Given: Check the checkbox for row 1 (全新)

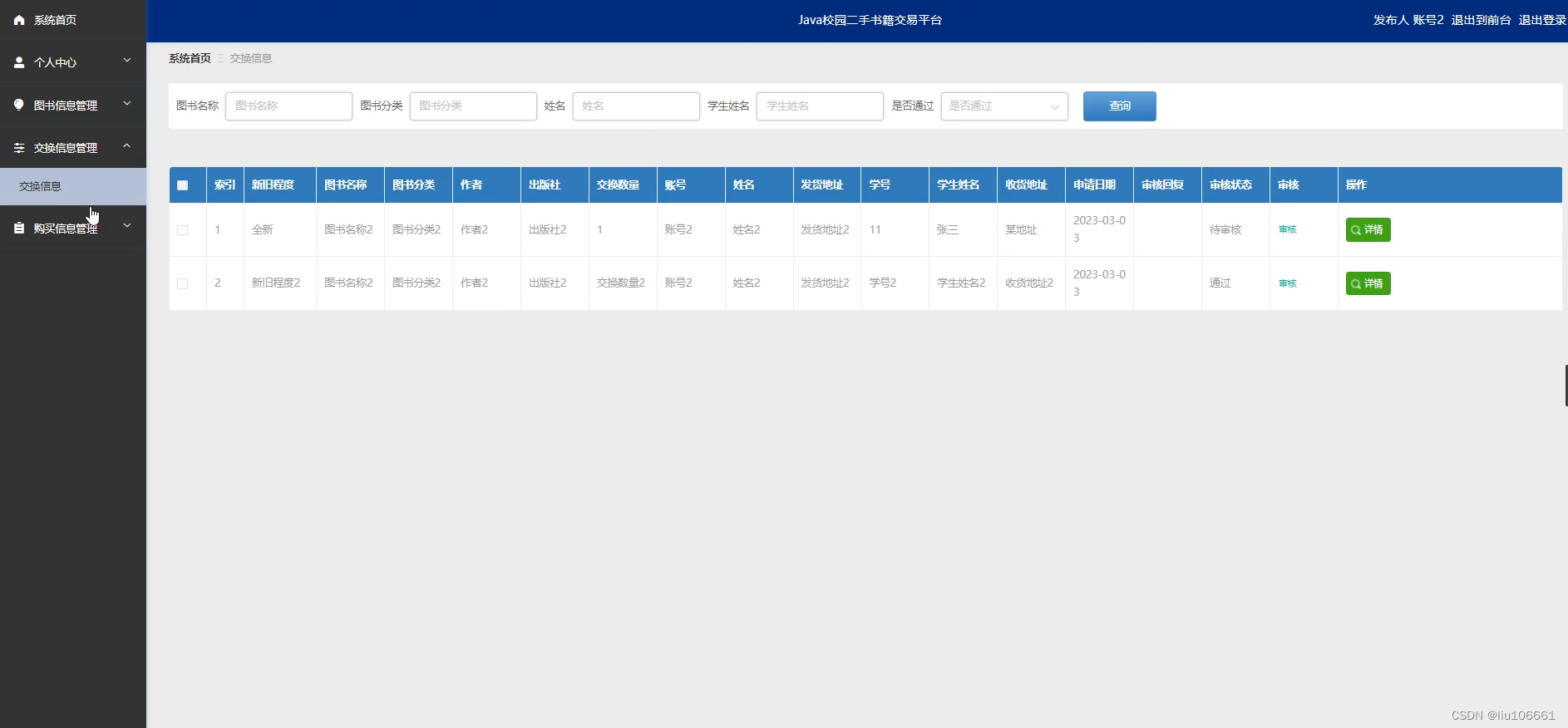Looking at the screenshot, I should pos(183,230).
